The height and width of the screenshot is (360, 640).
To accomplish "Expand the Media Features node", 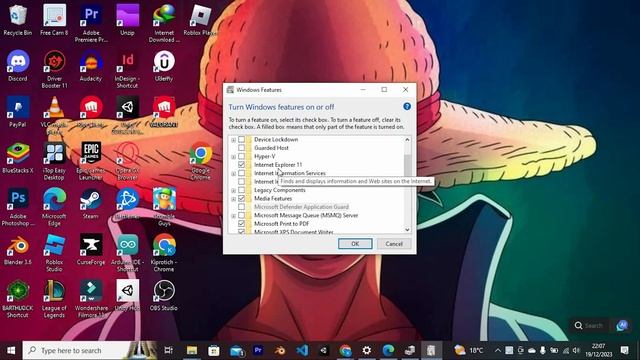I will pos(233,199).
